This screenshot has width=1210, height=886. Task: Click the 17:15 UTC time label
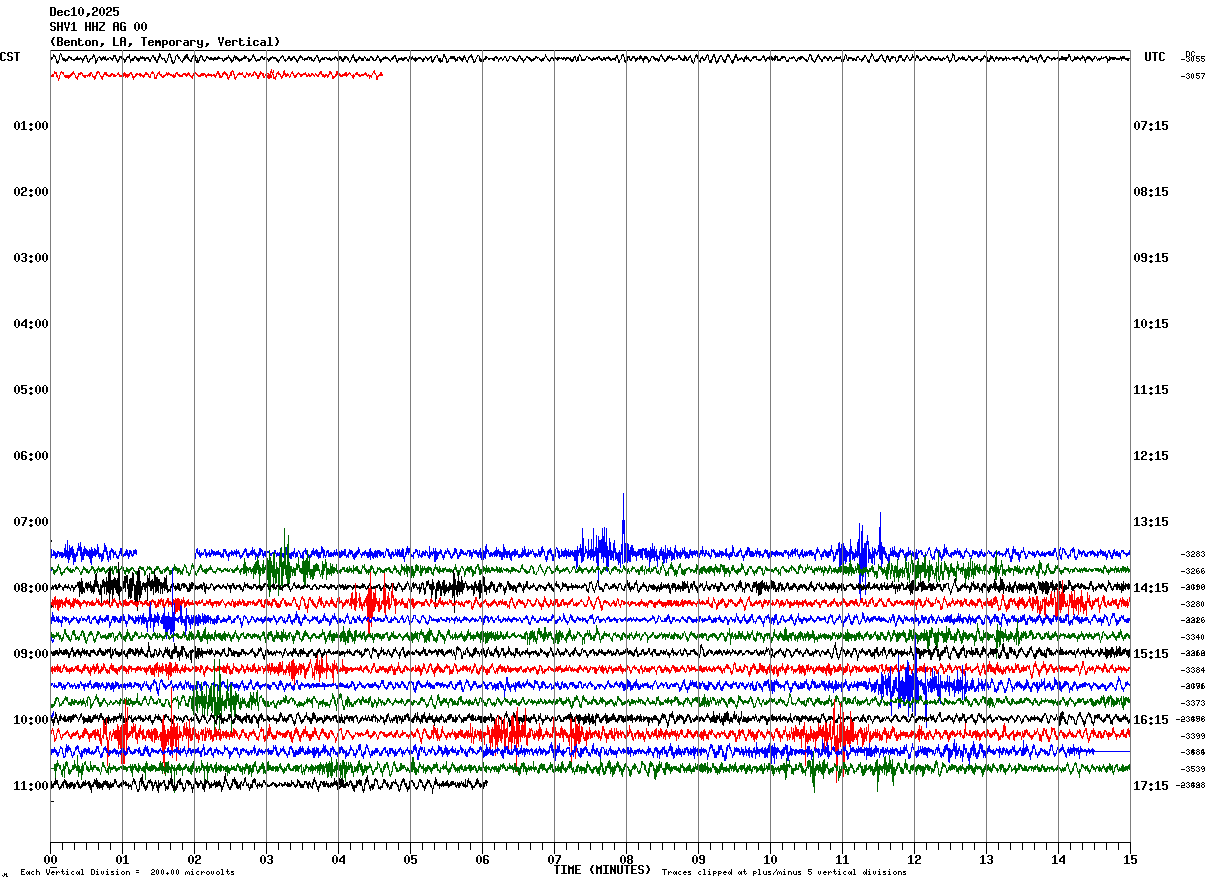pyautogui.click(x=1151, y=786)
